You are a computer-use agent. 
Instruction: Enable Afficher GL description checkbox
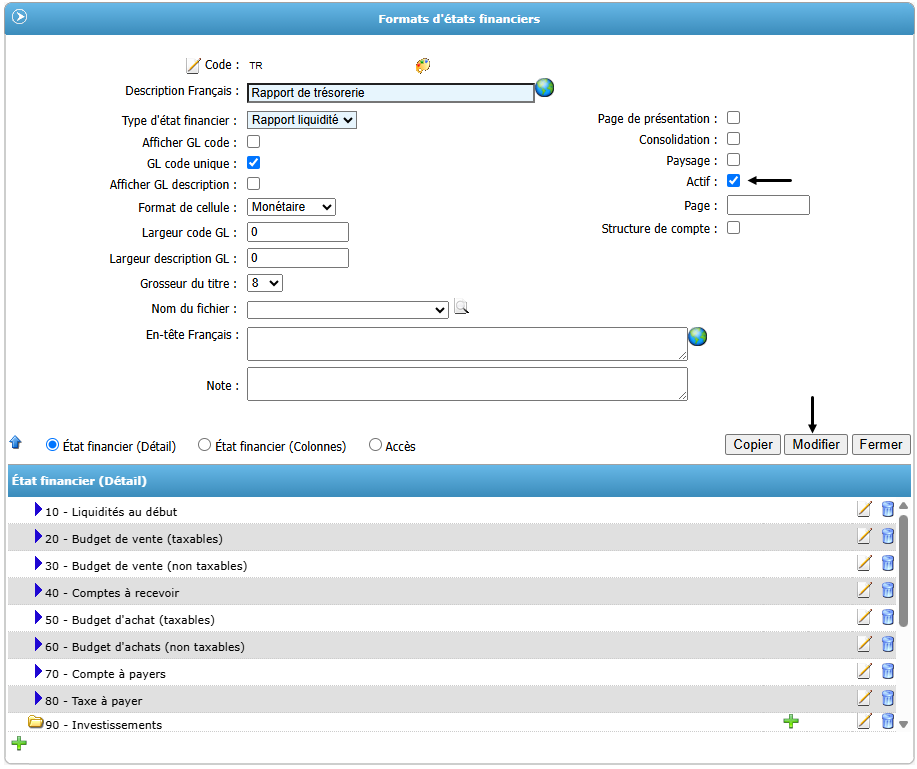click(x=253, y=184)
